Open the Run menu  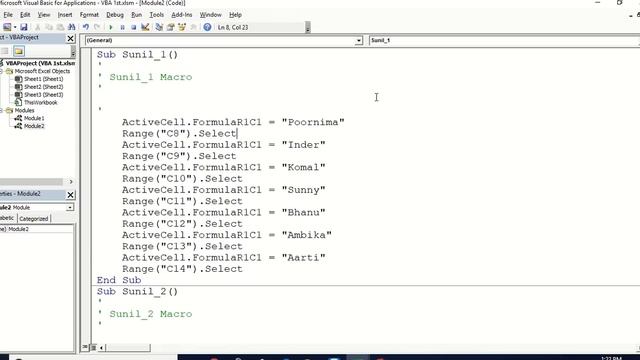[136, 15]
